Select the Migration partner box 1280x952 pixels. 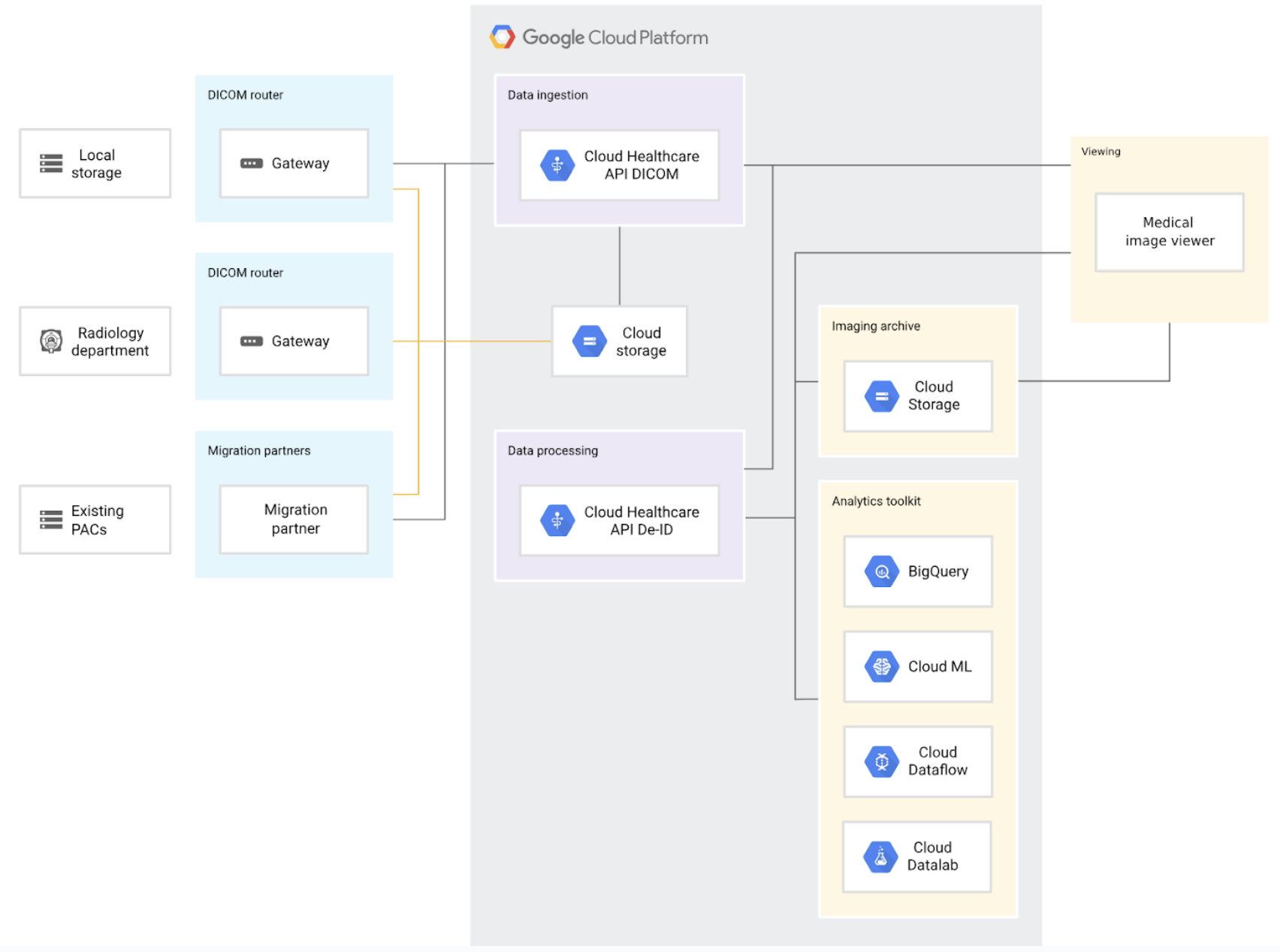[294, 520]
